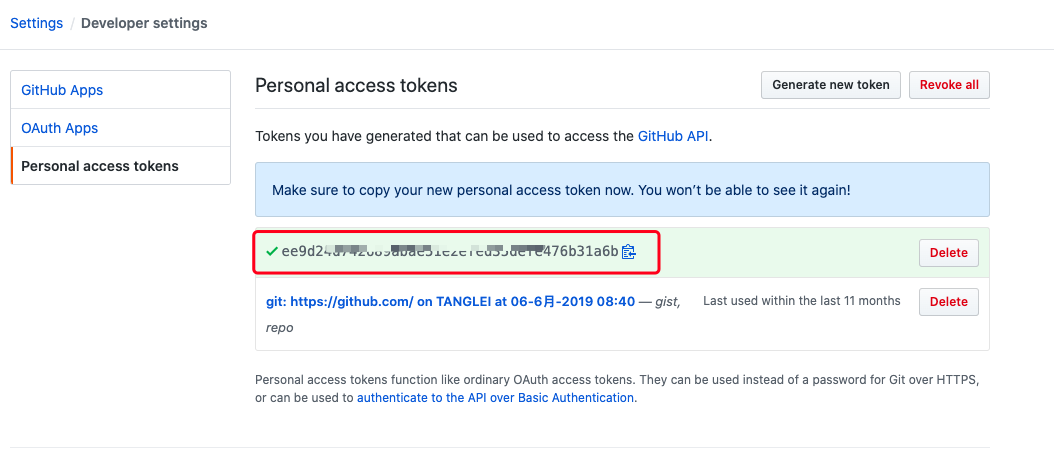Click the 'Last used' timestamp text
This screenshot has width=1054, height=457.
[x=801, y=301]
